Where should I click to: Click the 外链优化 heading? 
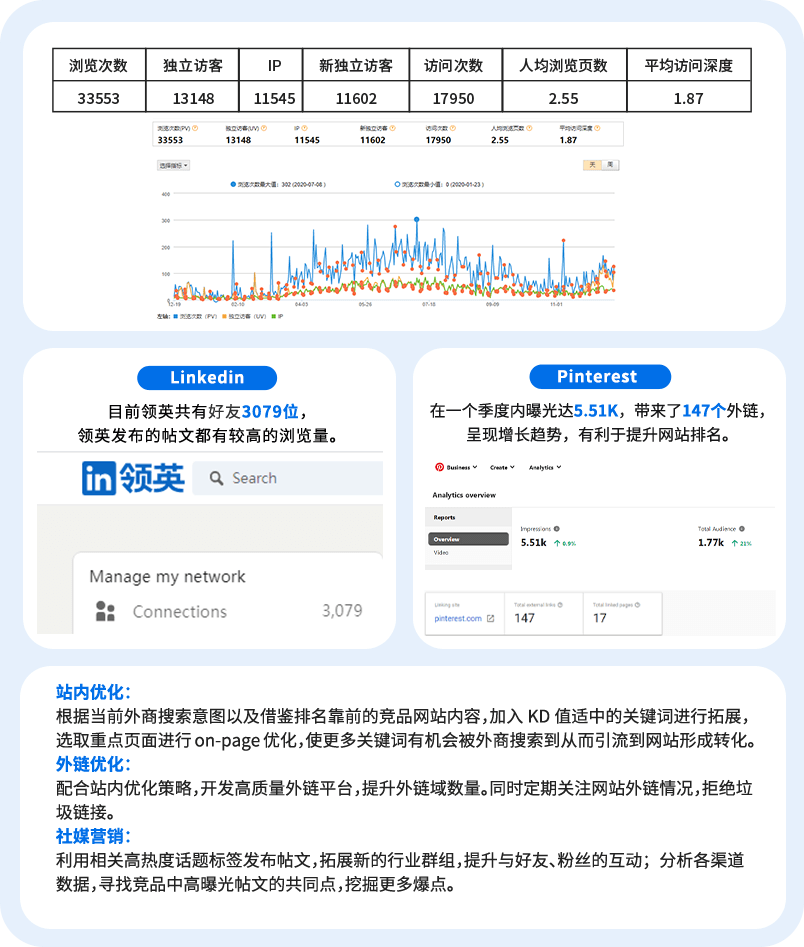tap(94, 764)
